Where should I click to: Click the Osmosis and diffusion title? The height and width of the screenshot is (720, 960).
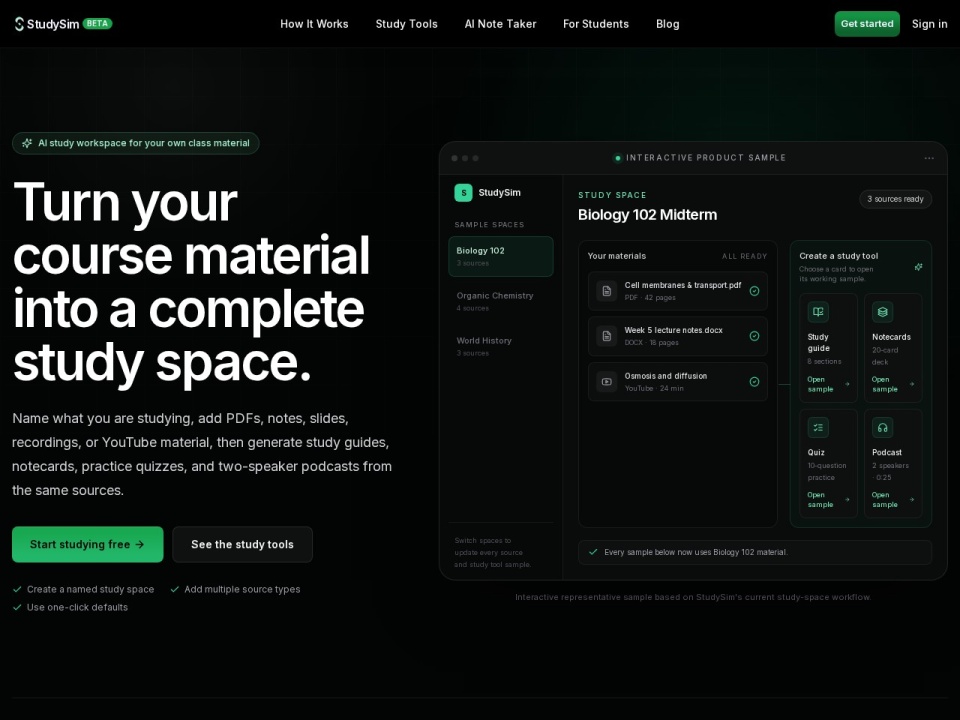pos(666,376)
